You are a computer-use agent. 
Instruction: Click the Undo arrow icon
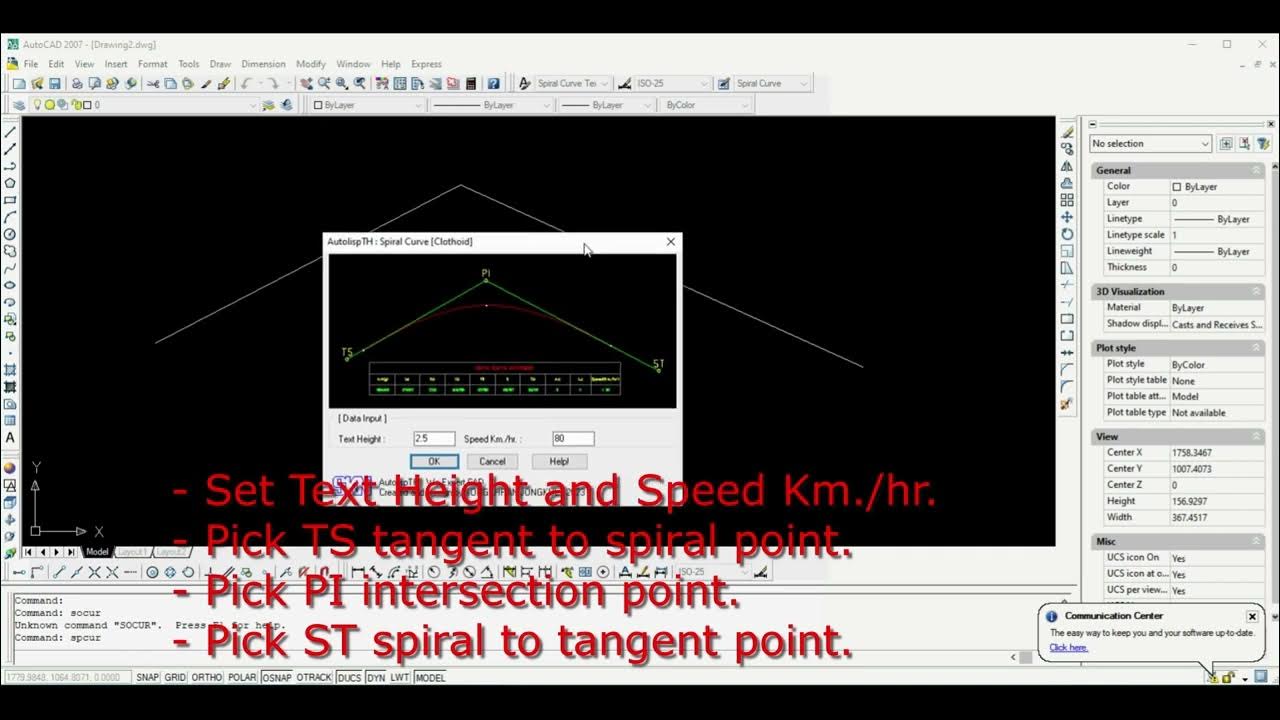click(x=245, y=84)
